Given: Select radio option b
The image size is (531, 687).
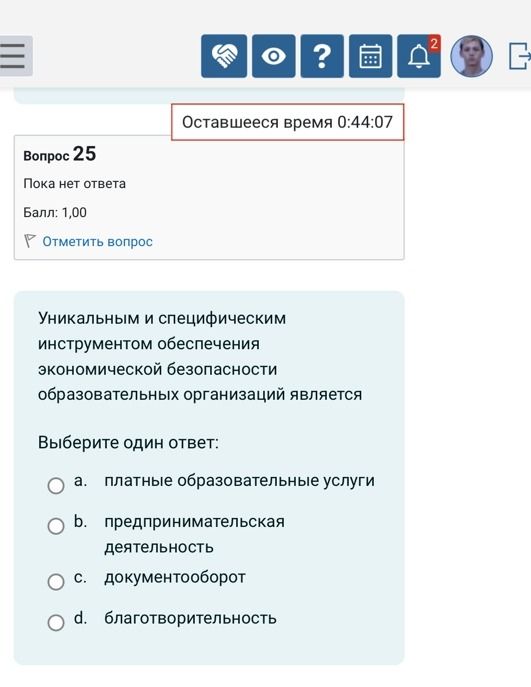Looking at the screenshot, I should tap(56, 526).
